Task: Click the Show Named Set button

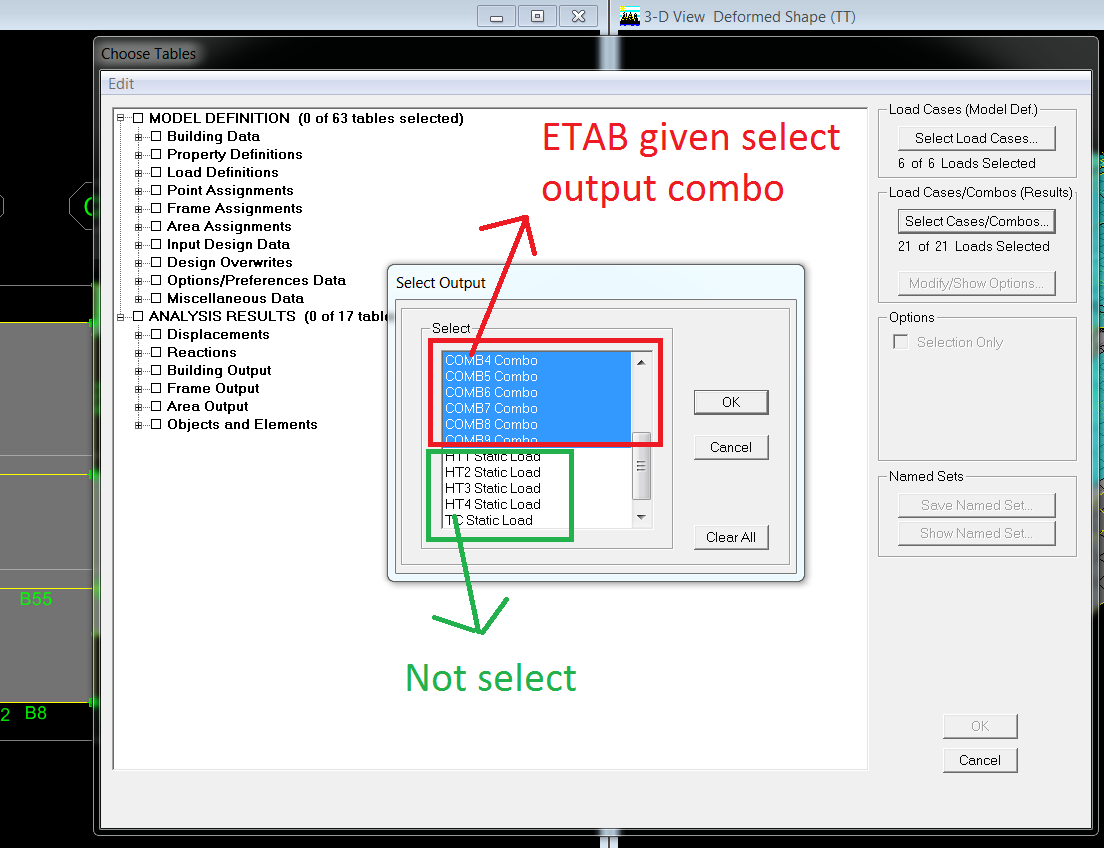Action: click(975, 533)
